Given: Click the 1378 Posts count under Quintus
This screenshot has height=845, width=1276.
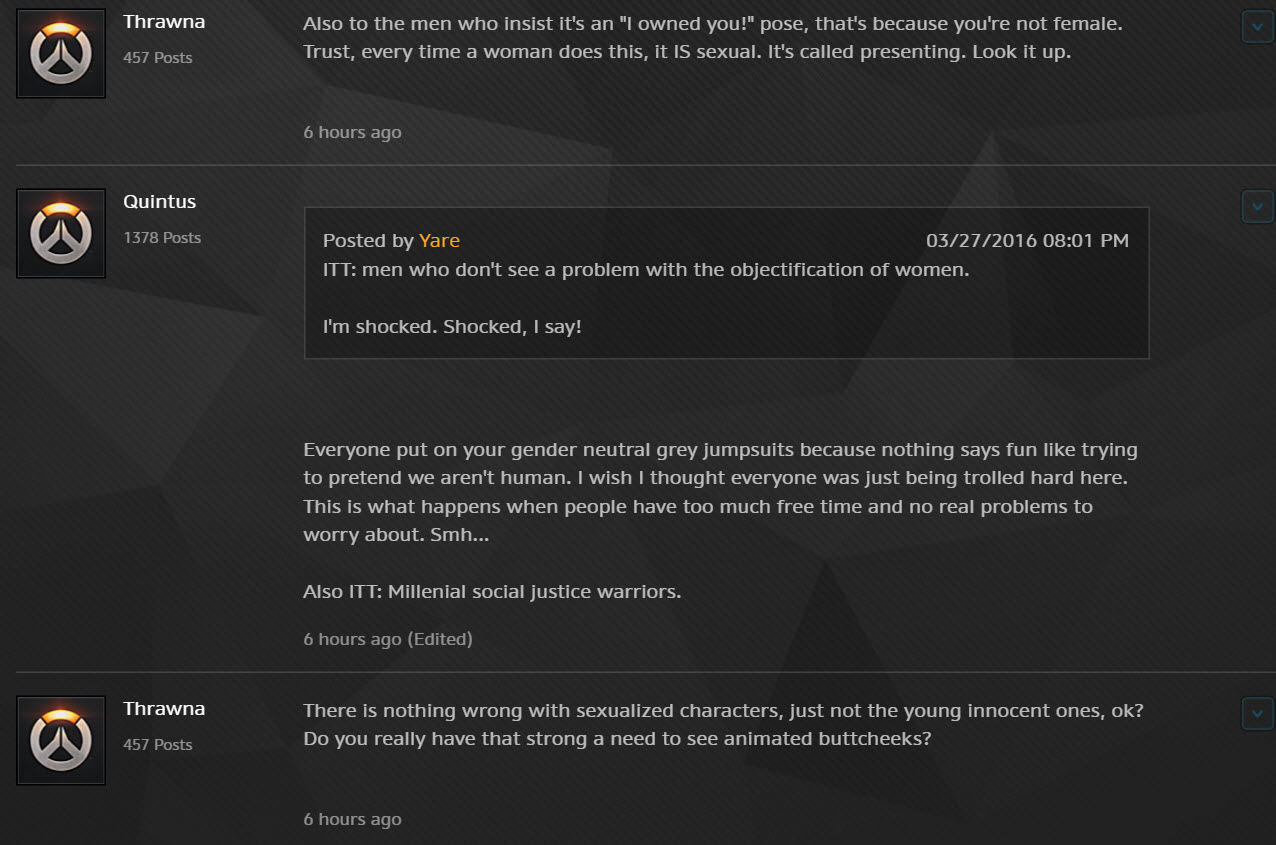Looking at the screenshot, I should point(162,237).
